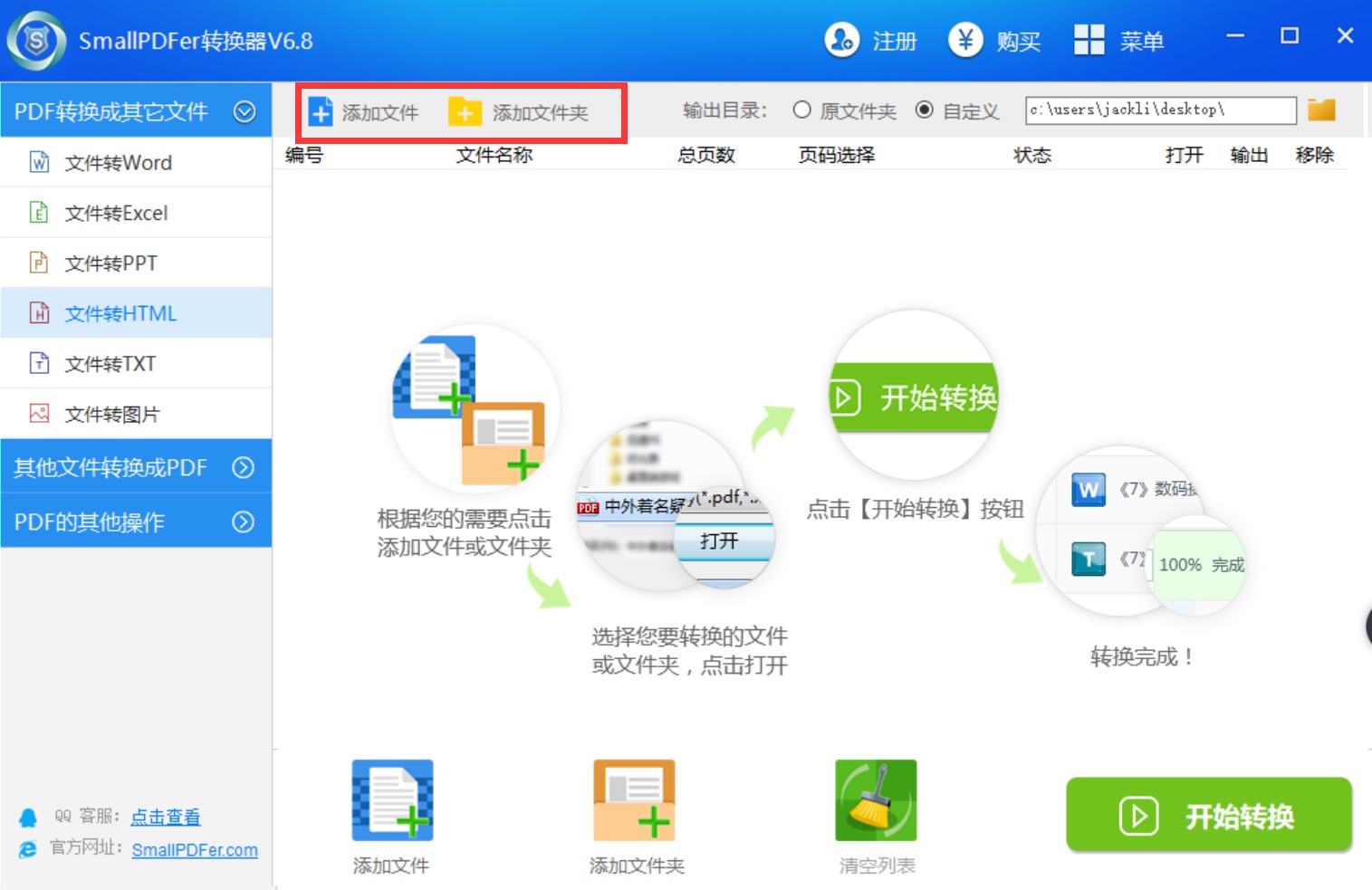
Task: Click the HTML document icon in sidebar
Action: (39, 313)
